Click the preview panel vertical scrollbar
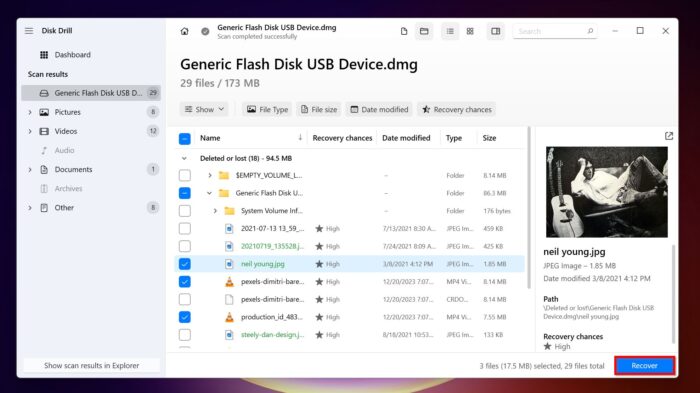Screen dimensions: 700x393 673,294
